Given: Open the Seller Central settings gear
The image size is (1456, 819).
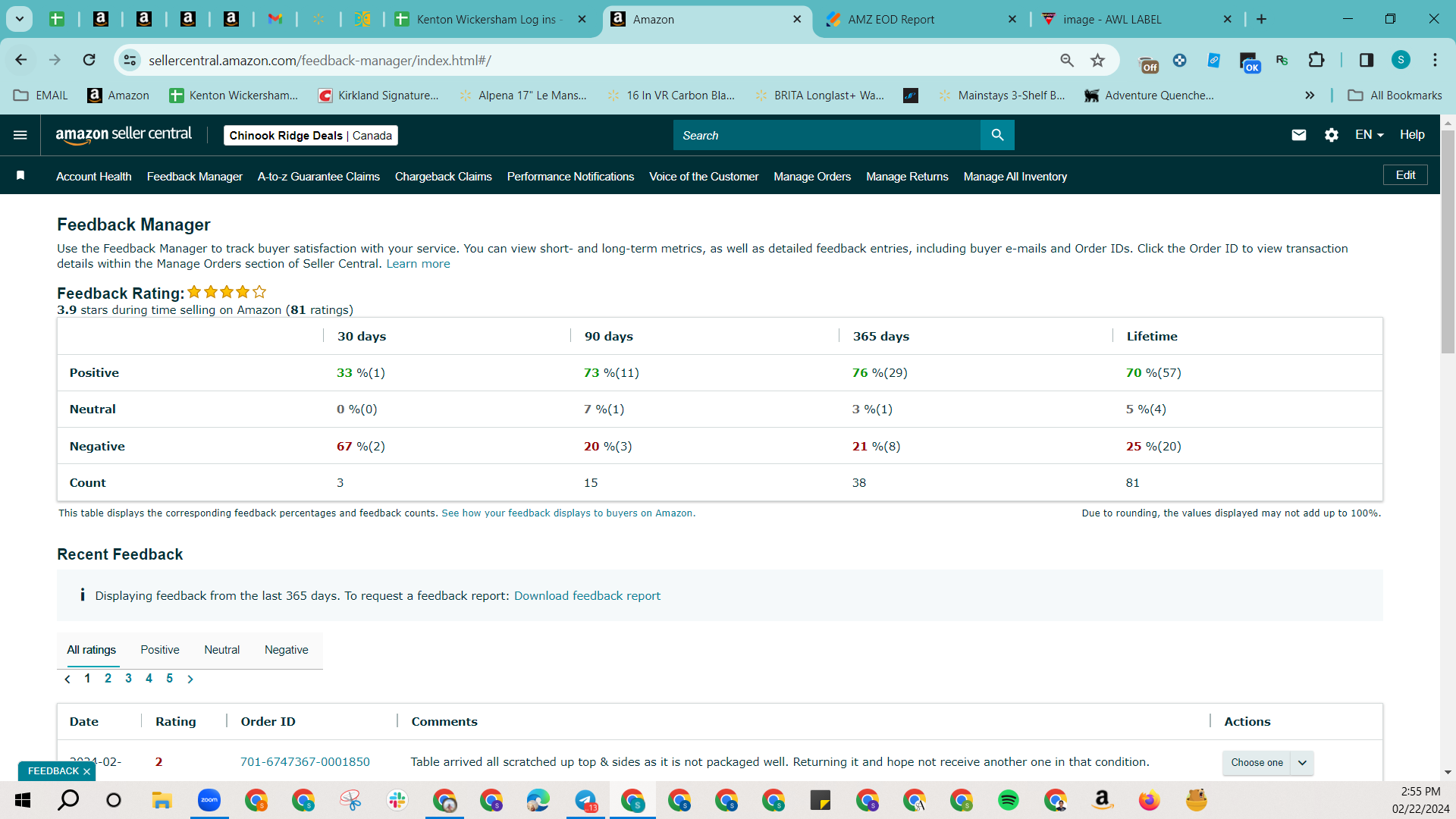Looking at the screenshot, I should (x=1332, y=135).
